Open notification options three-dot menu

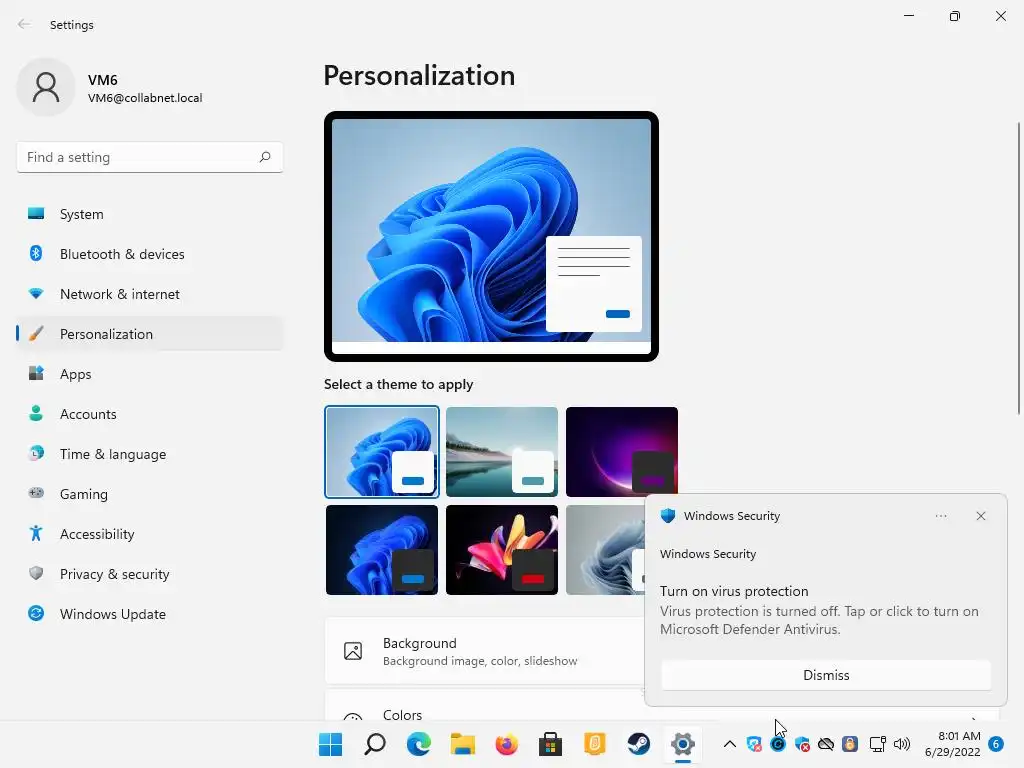coord(940,516)
